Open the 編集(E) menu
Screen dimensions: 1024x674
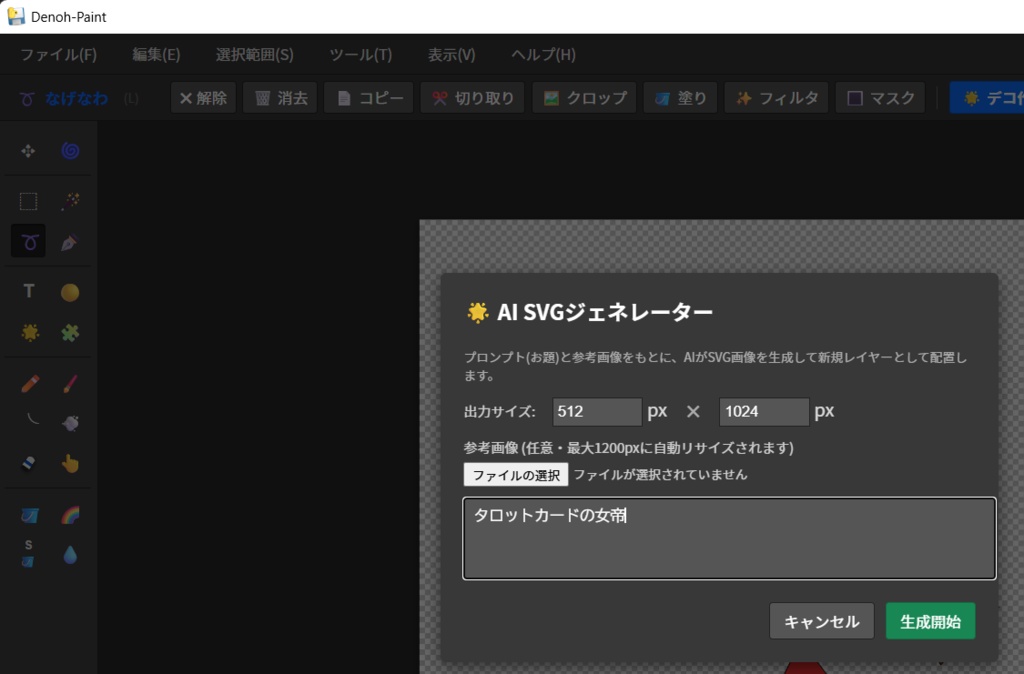(156, 55)
